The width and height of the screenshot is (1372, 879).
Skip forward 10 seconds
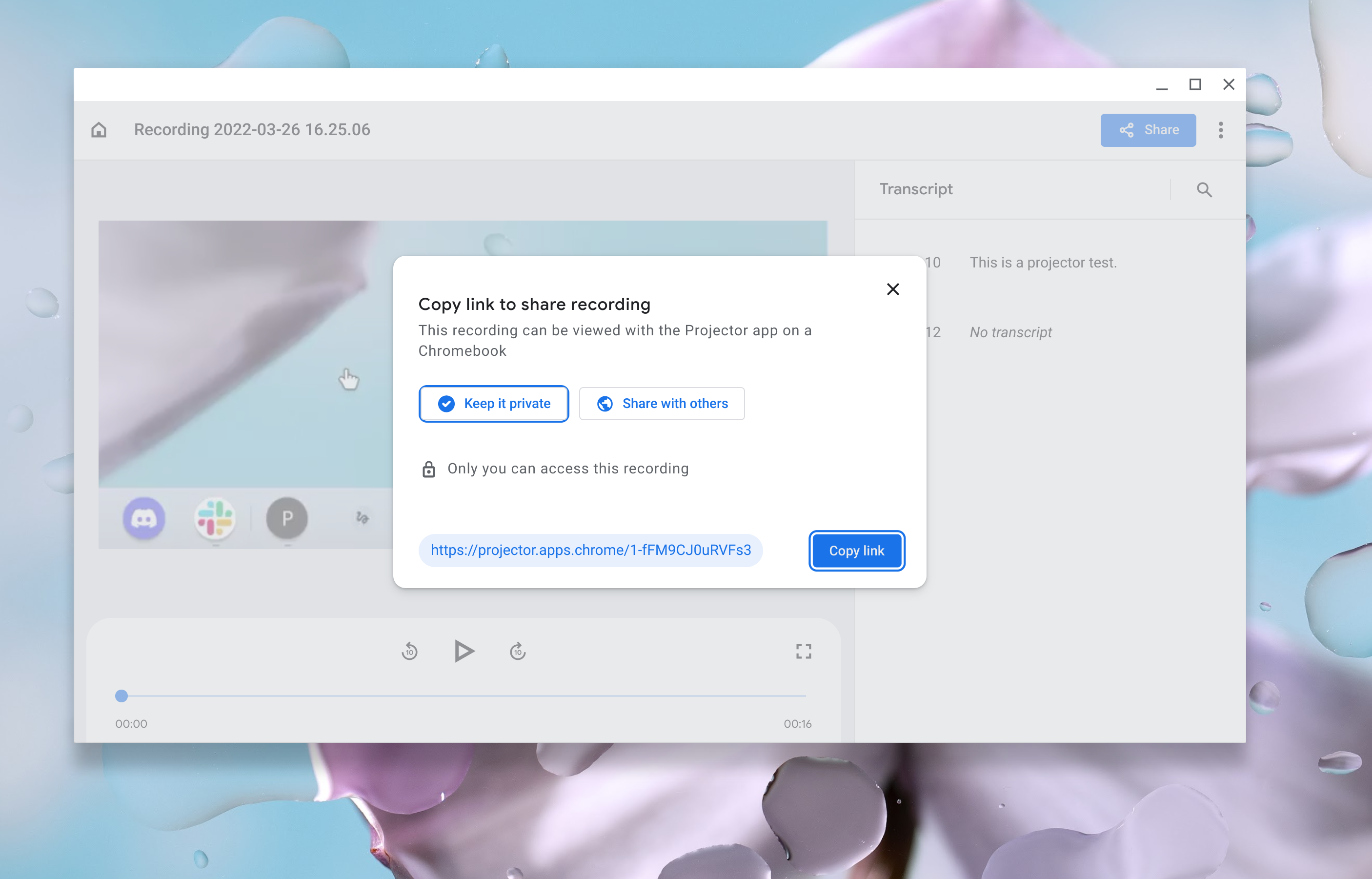[516, 651]
